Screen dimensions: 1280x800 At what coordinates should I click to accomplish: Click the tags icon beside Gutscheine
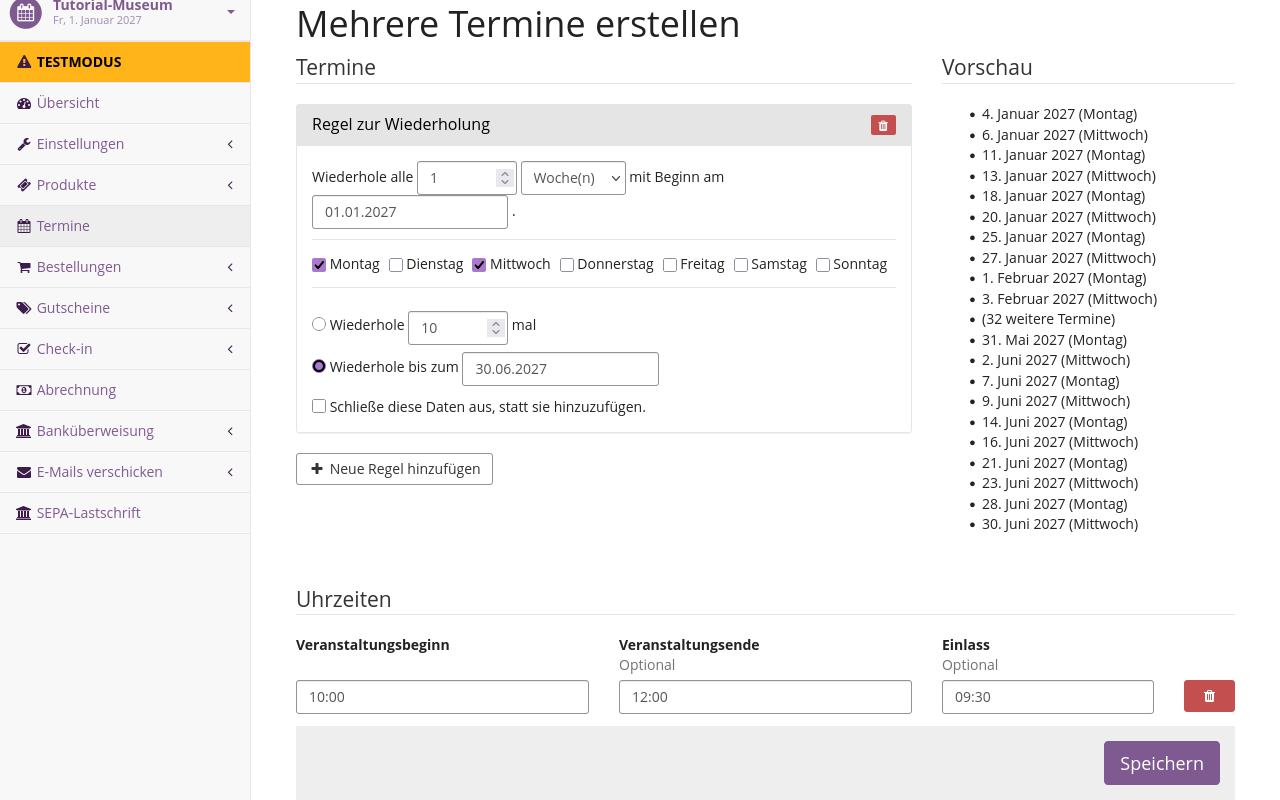click(24, 308)
